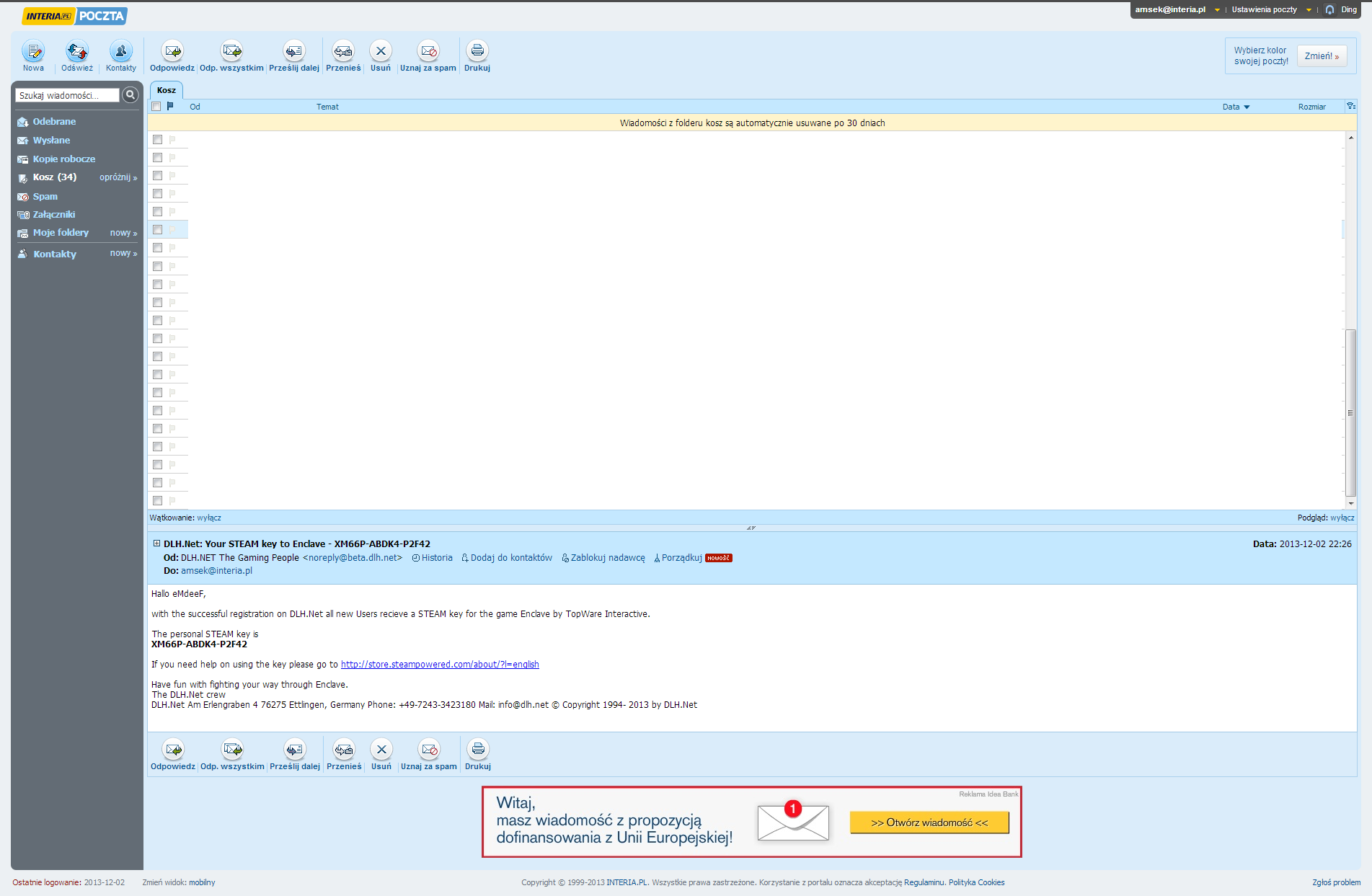Click Przenieś in the toolbar below the message
This screenshot has width=1372, height=896.
point(344,754)
